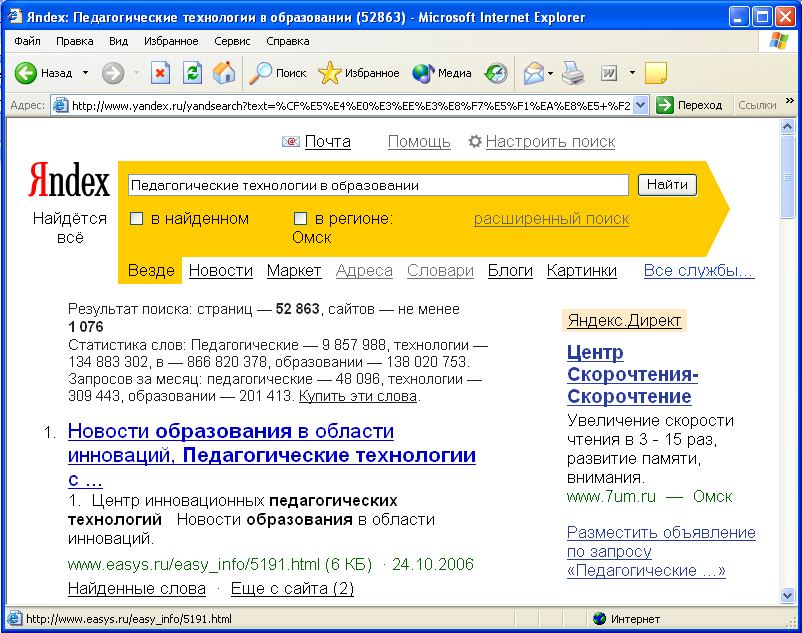
Task: Refresh the page with green arrows icon
Action: coord(192,73)
